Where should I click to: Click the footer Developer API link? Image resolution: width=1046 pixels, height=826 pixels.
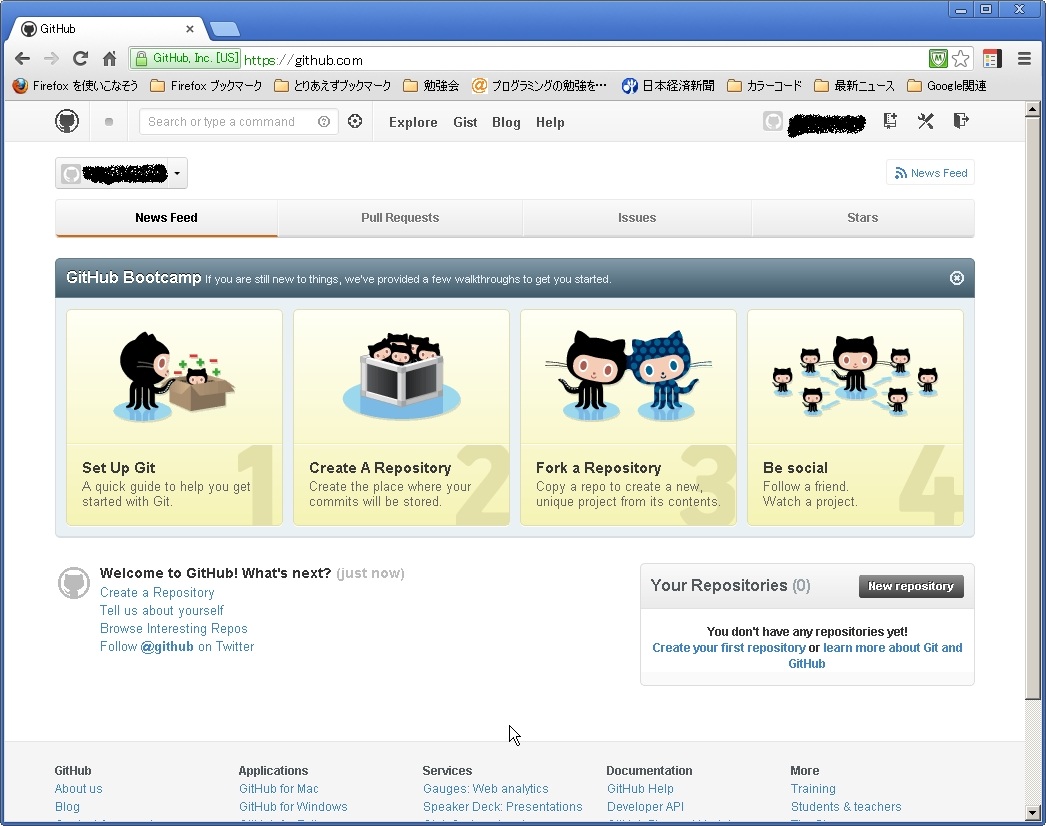pos(646,807)
